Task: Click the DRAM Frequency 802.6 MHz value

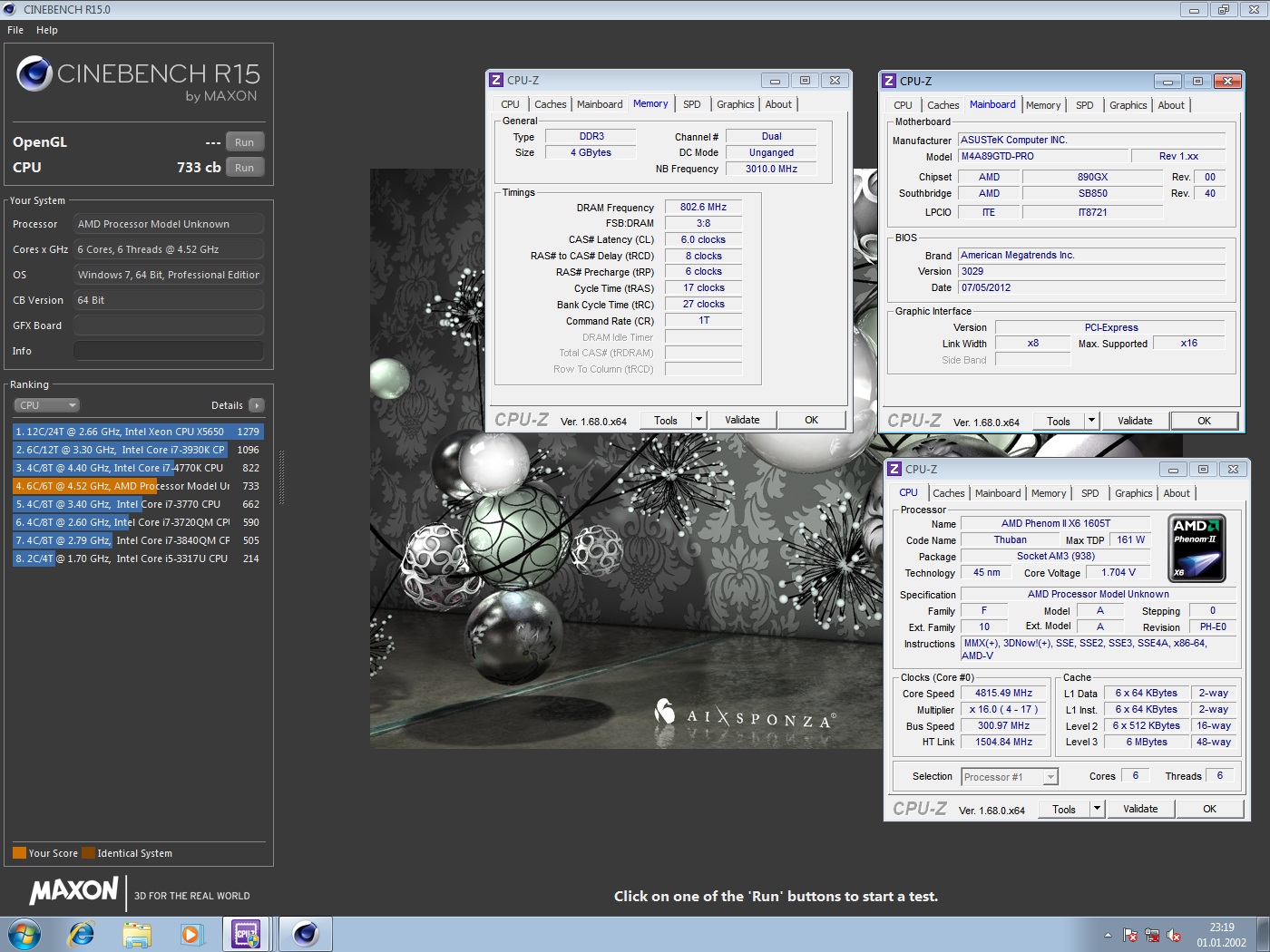Action: point(703,207)
